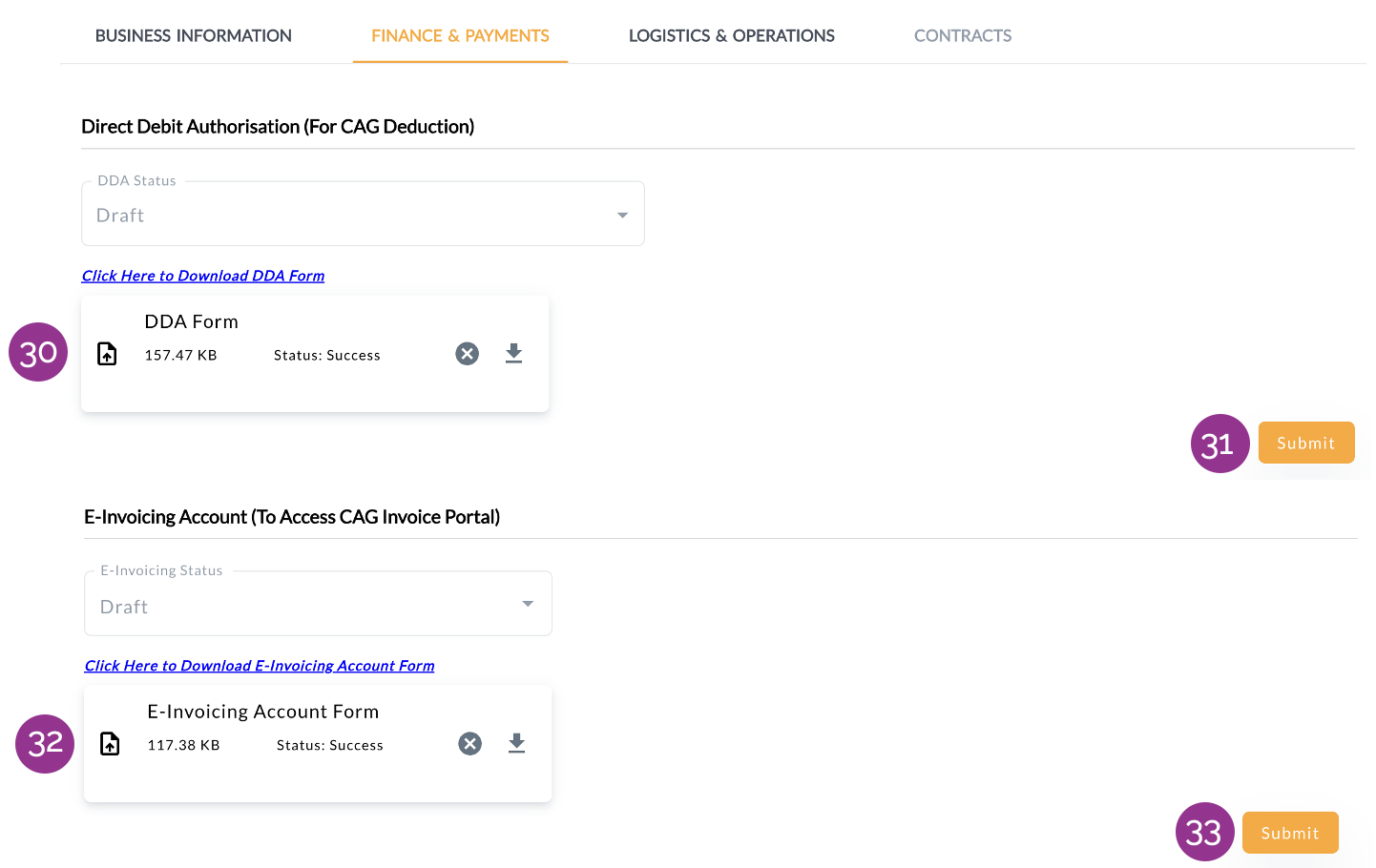Remove the uploaded DDA Form file
The height and width of the screenshot is (868, 1376).
click(467, 354)
